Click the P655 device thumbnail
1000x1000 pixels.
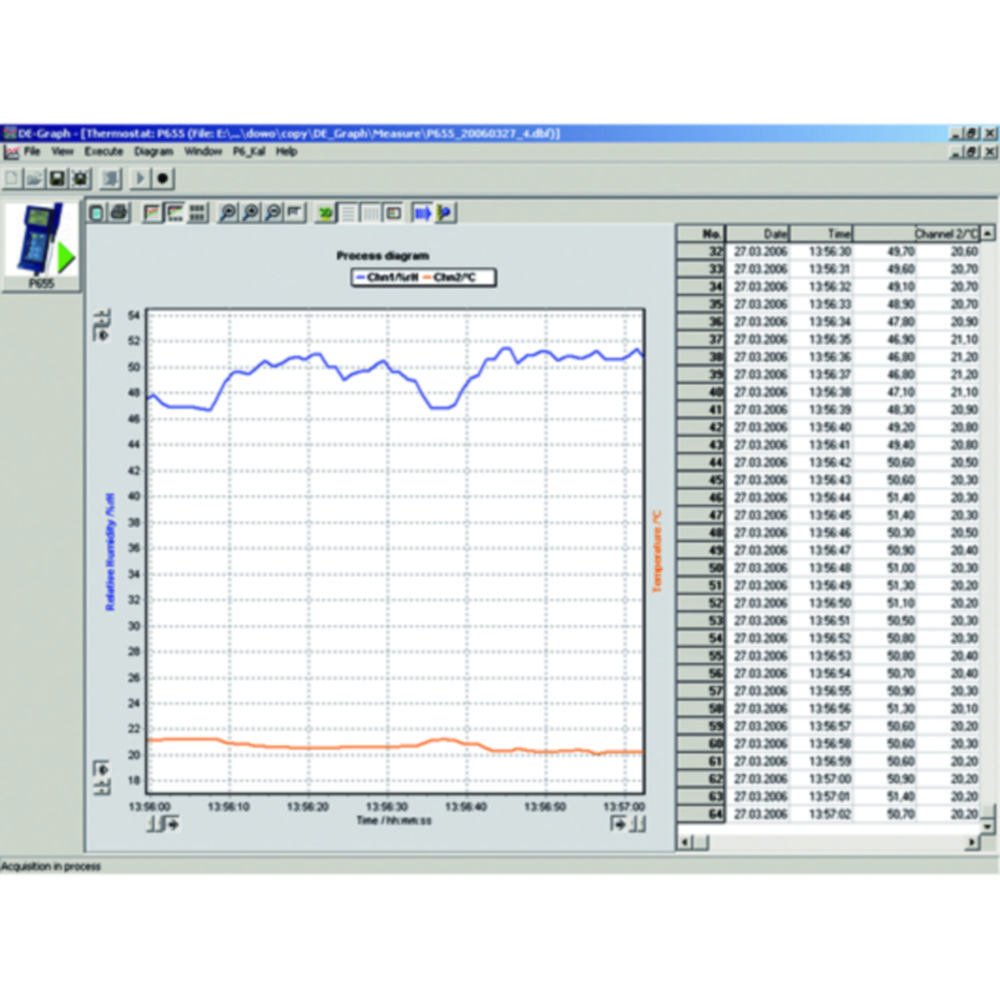pyautogui.click(x=38, y=250)
